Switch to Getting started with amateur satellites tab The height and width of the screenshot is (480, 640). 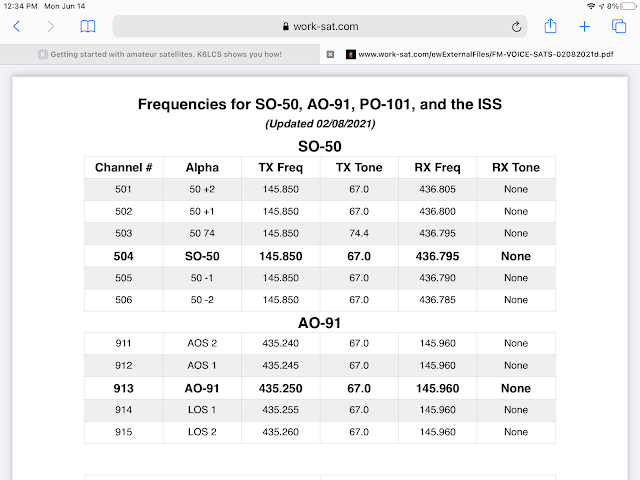coord(160,54)
